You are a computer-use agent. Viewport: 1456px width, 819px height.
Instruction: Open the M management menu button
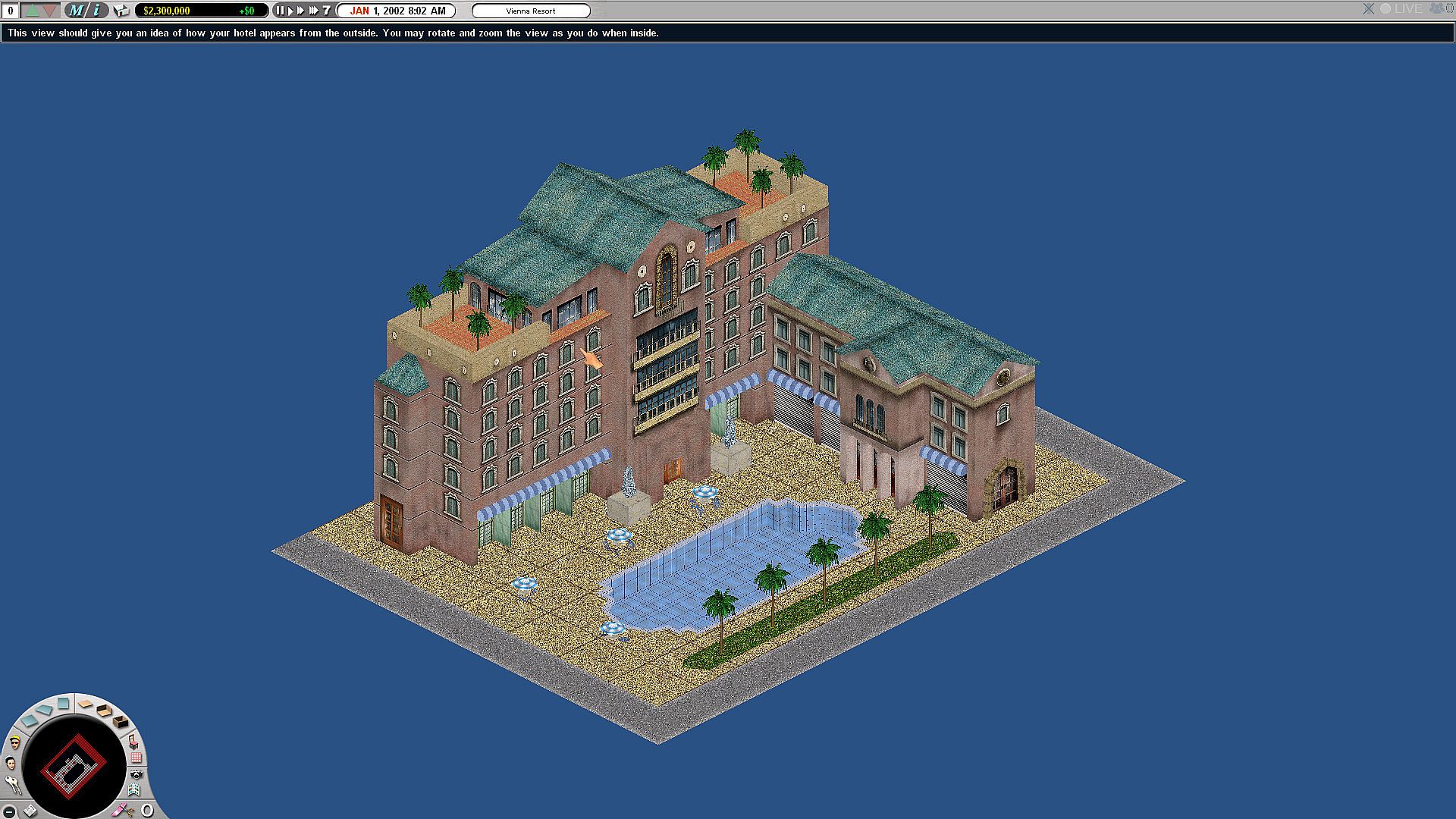click(x=76, y=11)
